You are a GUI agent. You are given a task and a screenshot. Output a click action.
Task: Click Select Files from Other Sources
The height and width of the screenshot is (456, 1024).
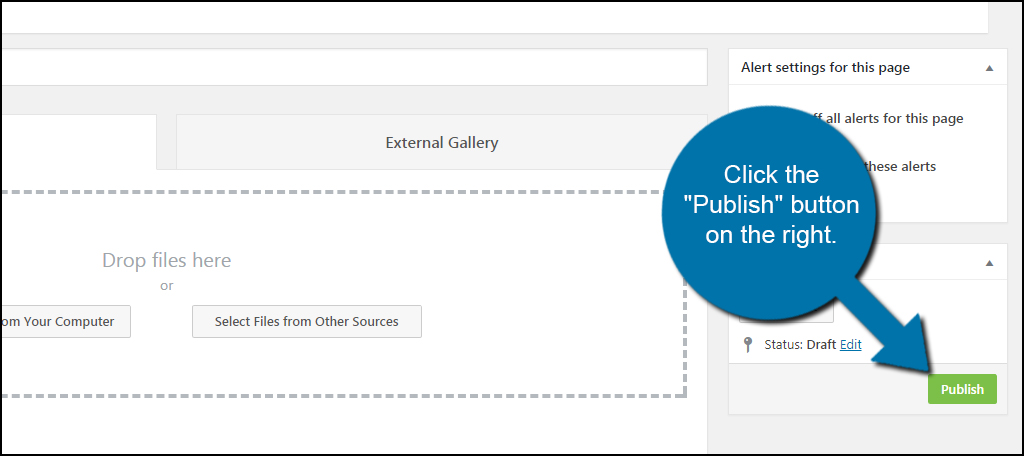[x=306, y=321]
